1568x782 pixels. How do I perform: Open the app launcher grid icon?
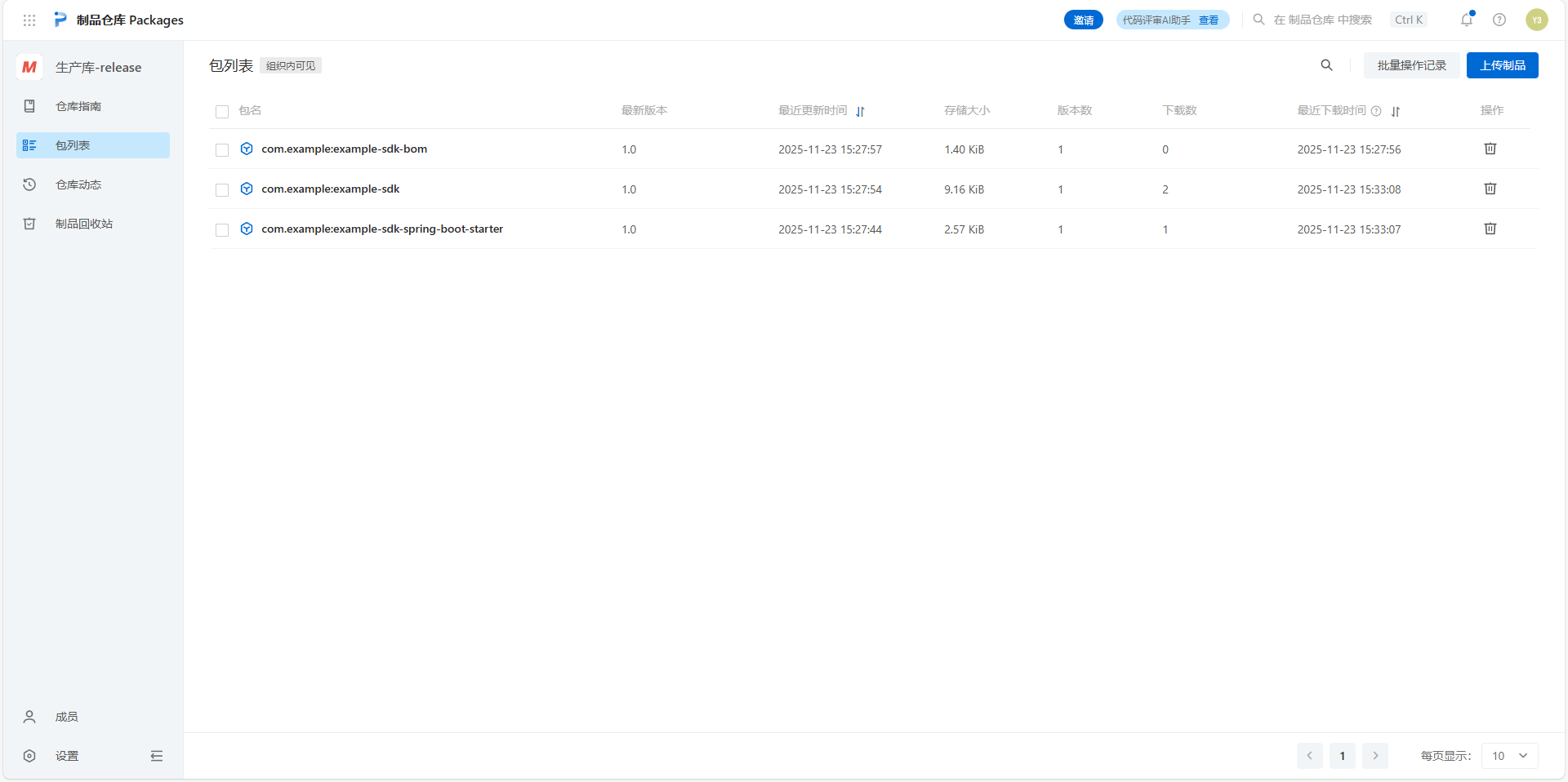(x=29, y=20)
